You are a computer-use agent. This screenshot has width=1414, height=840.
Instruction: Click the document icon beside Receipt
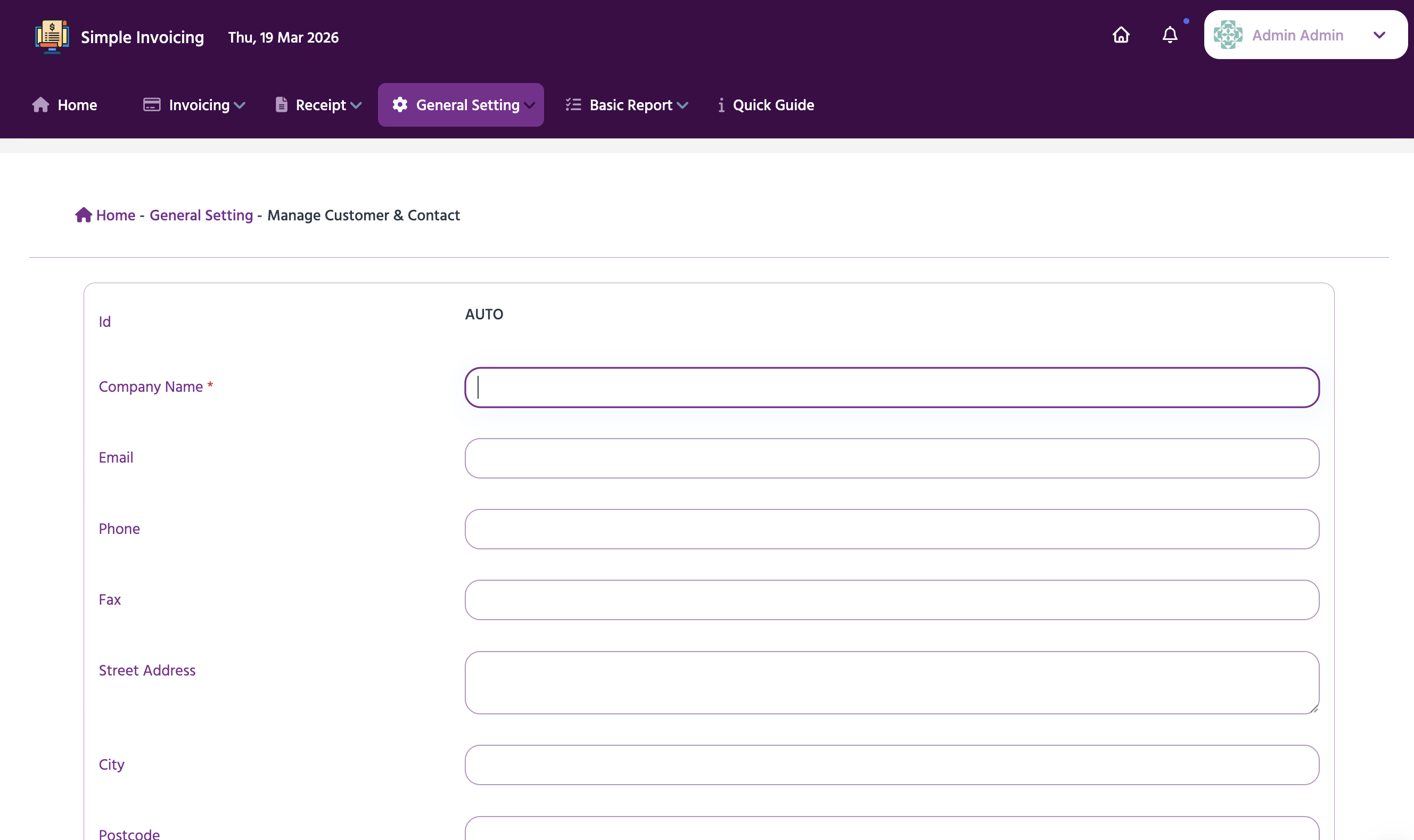pos(281,105)
